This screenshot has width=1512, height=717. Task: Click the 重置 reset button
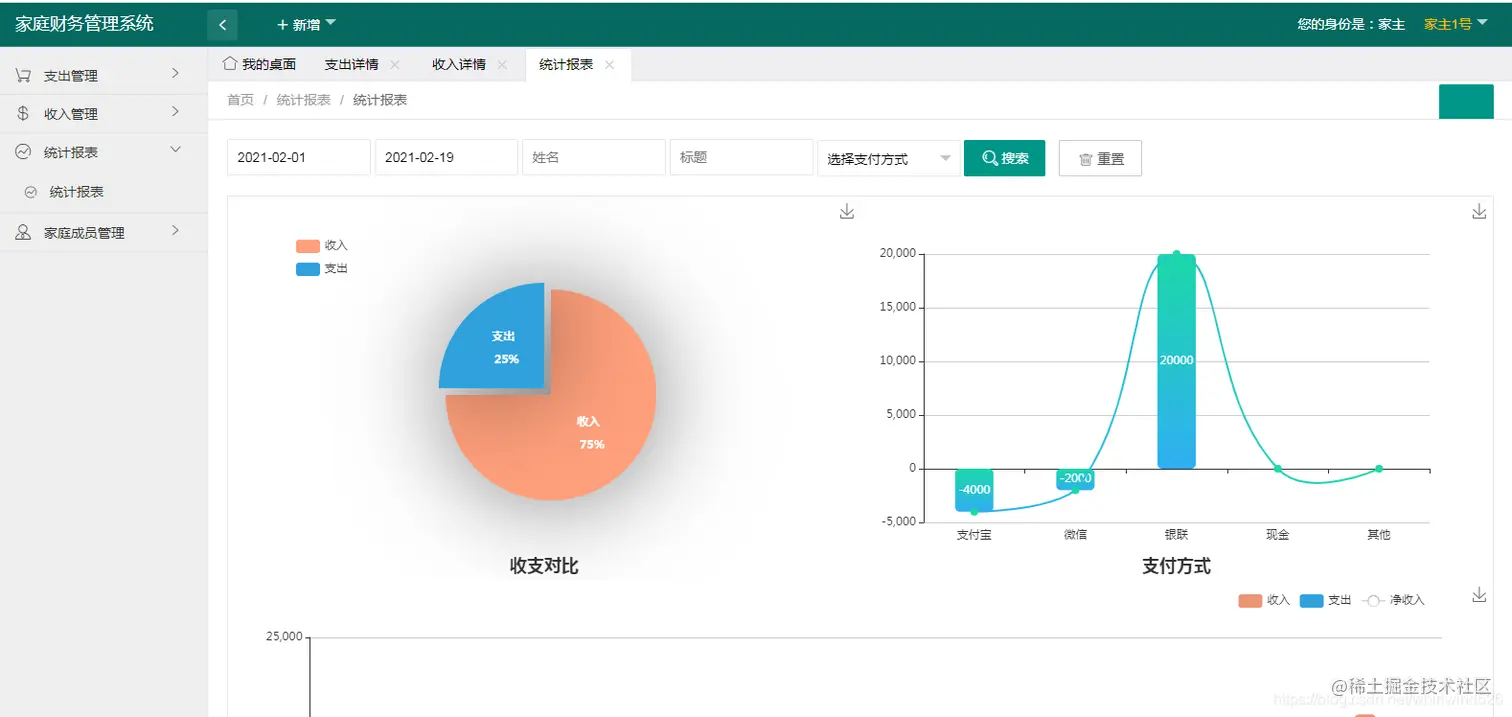tap(1100, 158)
